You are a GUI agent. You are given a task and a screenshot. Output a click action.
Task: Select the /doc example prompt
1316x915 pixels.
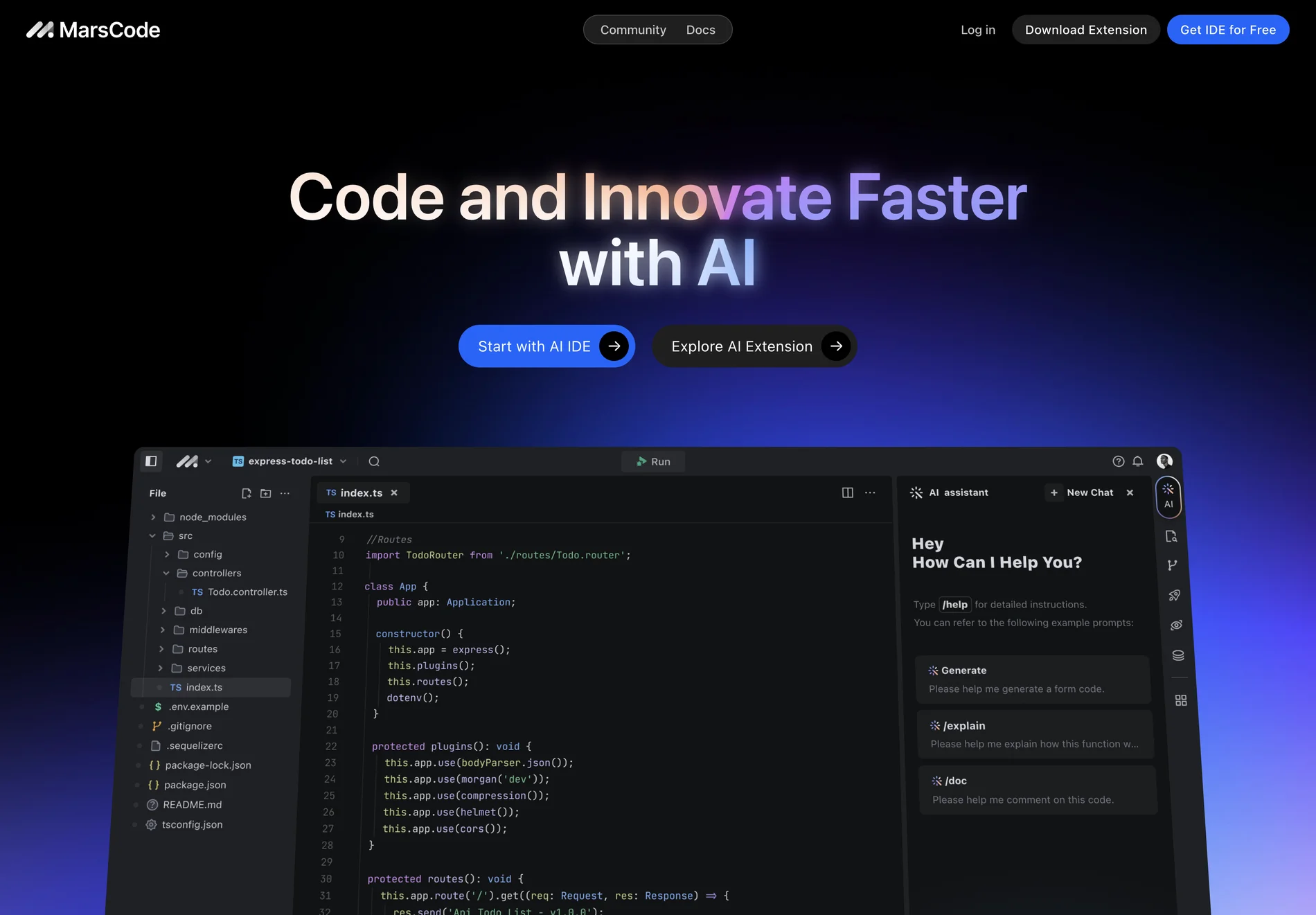(x=1037, y=790)
